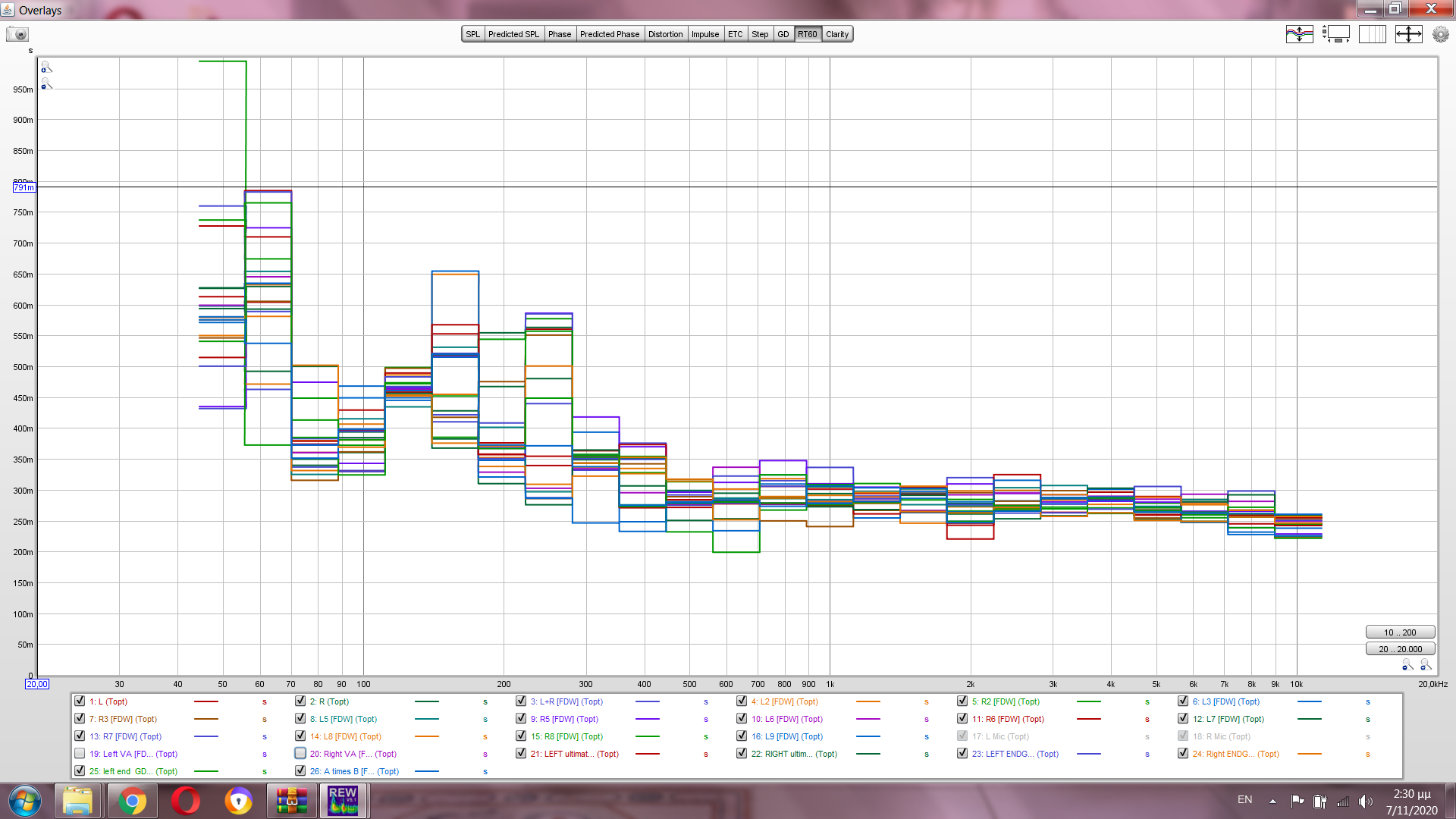Enable the 20: Right VA trace checkbox

[x=300, y=754]
